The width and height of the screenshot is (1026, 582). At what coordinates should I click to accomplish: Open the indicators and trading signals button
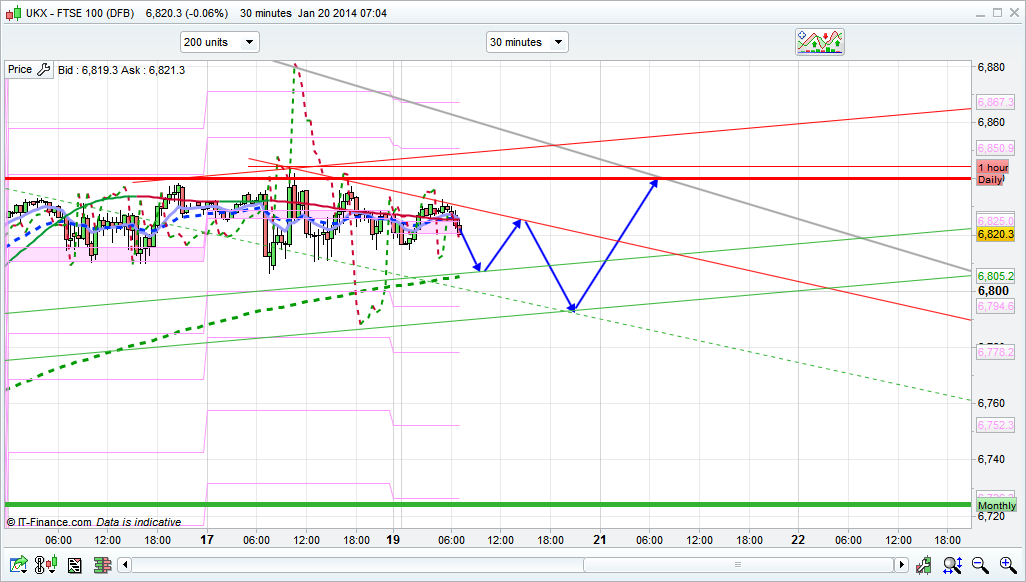820,42
